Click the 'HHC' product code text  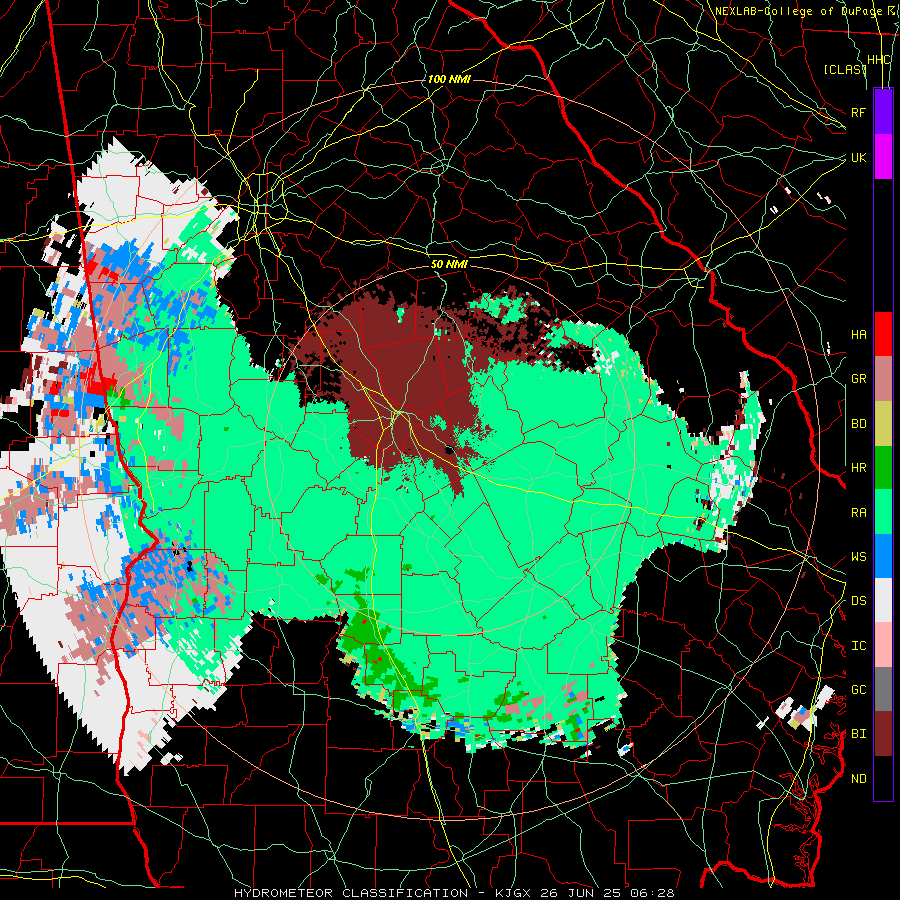click(878, 60)
